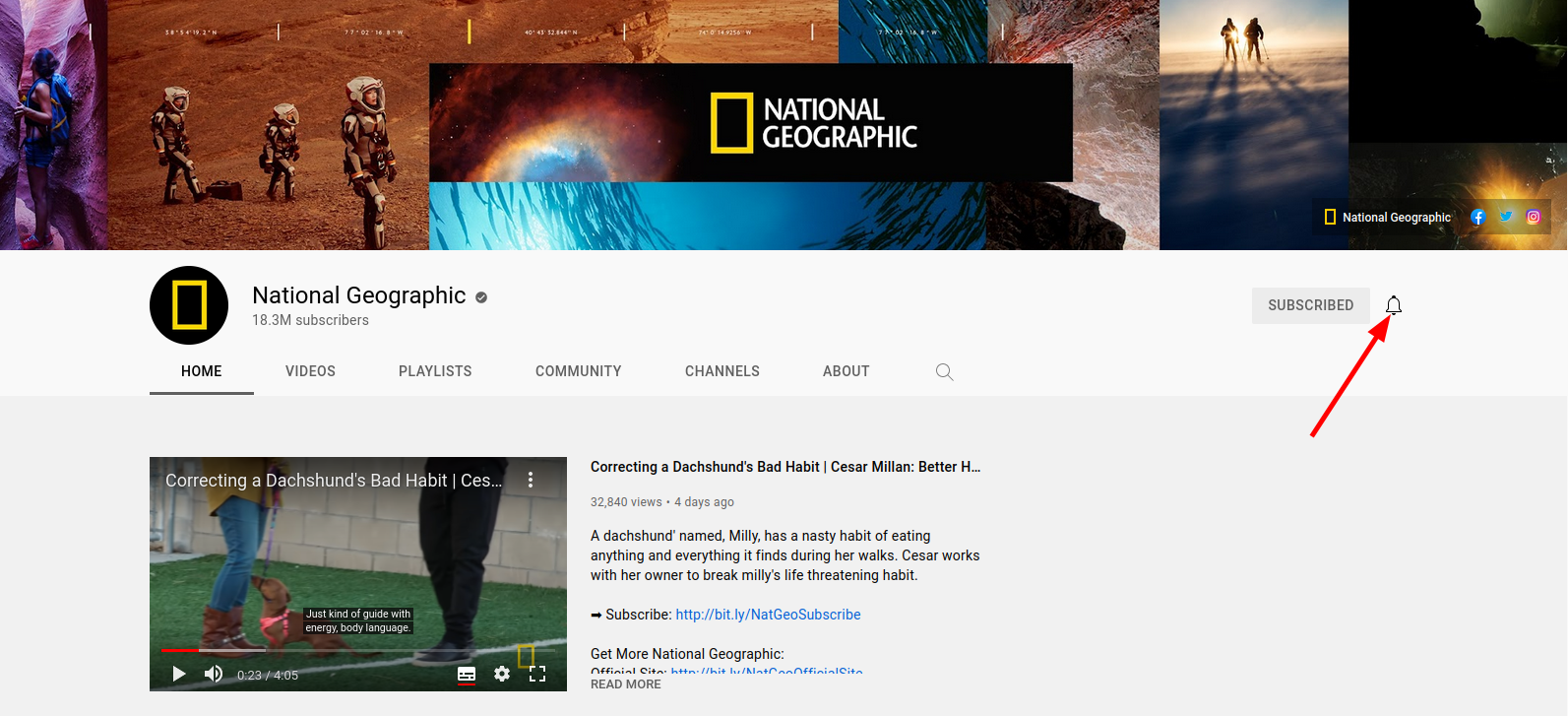Click the featured video frame

pos(358,574)
